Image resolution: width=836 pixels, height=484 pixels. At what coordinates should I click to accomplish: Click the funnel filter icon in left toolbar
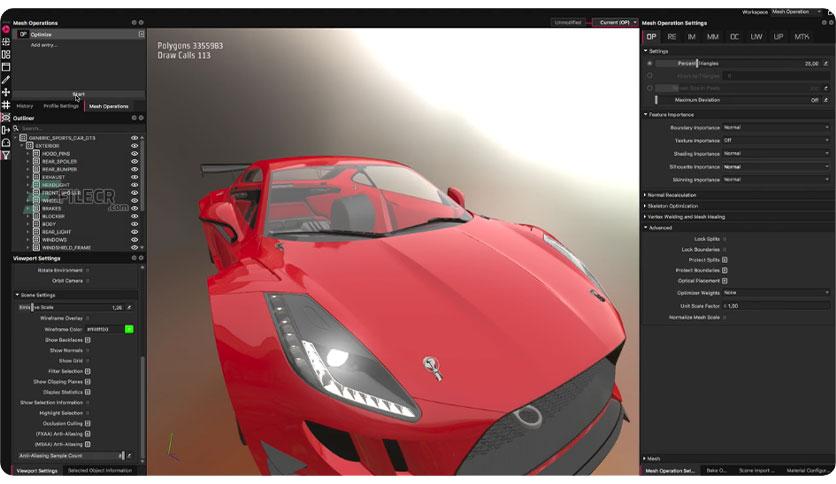(6, 155)
